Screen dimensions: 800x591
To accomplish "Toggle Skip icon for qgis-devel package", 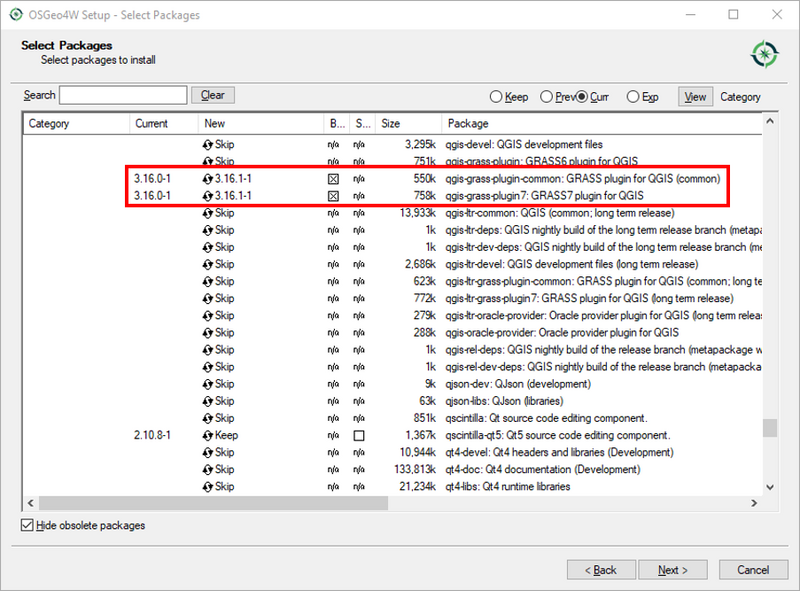I will [207, 145].
